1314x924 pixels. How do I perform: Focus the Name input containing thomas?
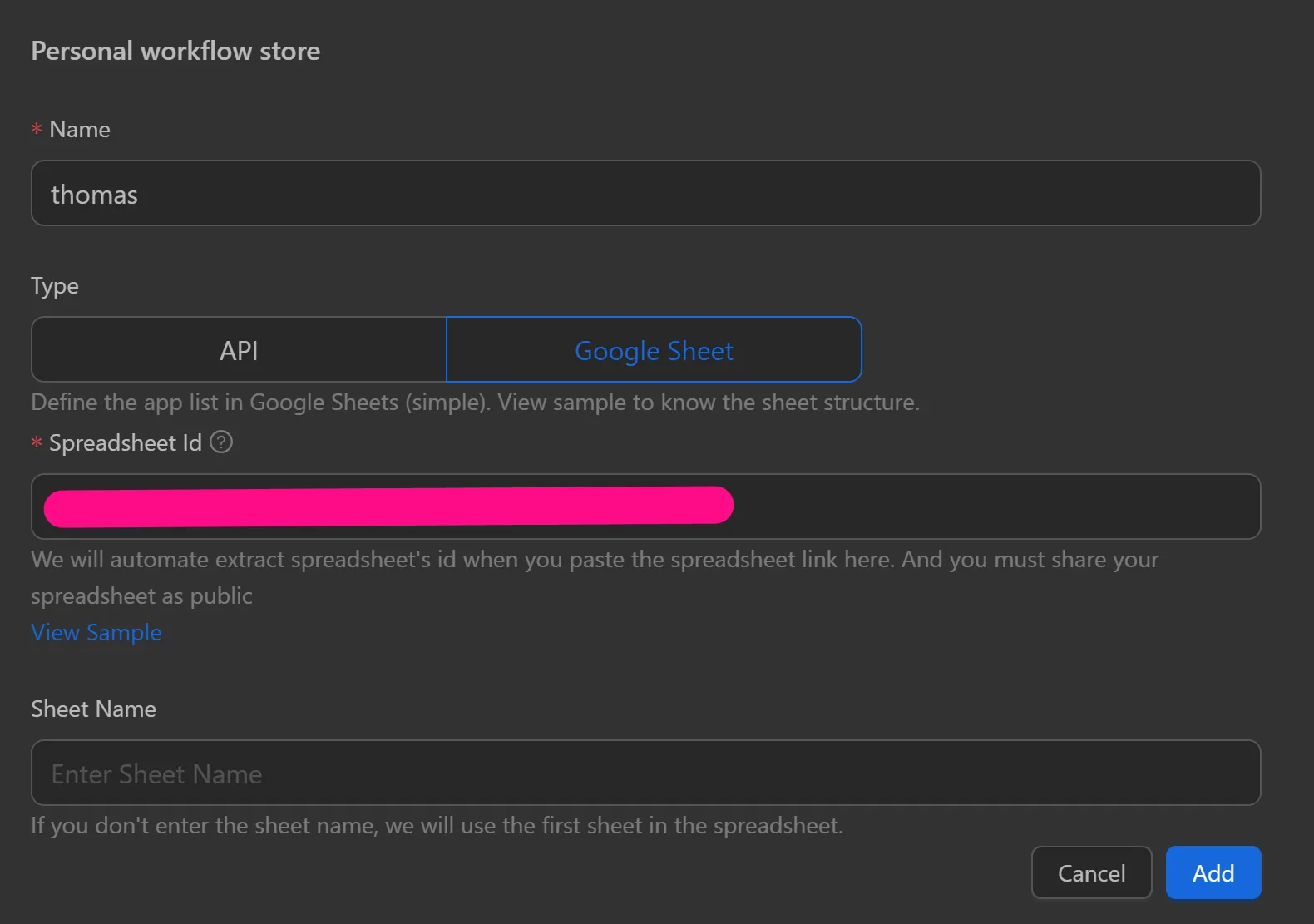pyautogui.click(x=645, y=194)
